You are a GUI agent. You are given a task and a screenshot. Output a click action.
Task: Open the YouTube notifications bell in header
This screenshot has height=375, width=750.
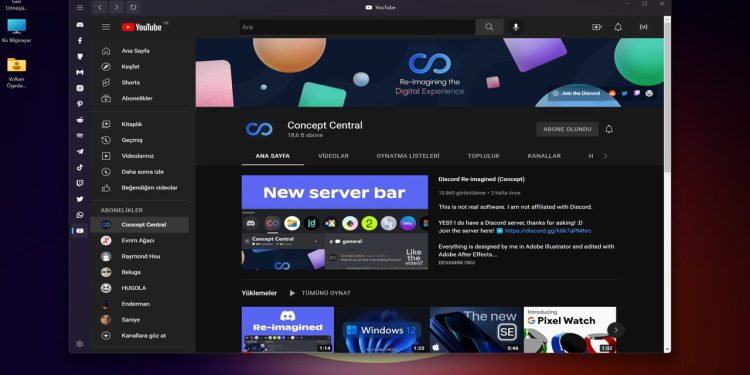pos(618,27)
